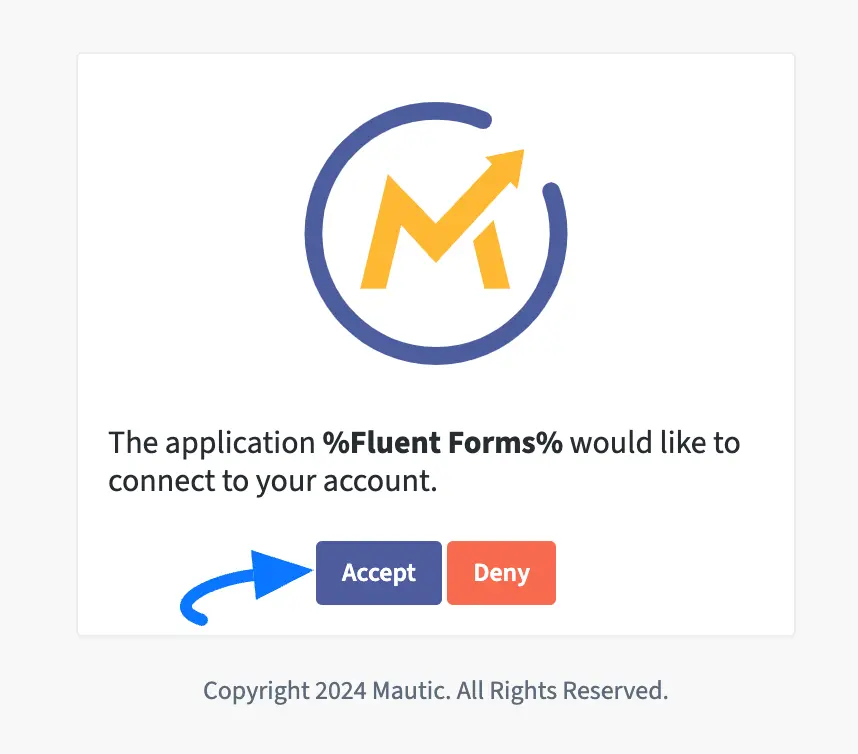Click the word "Accept" label text

coord(378,573)
